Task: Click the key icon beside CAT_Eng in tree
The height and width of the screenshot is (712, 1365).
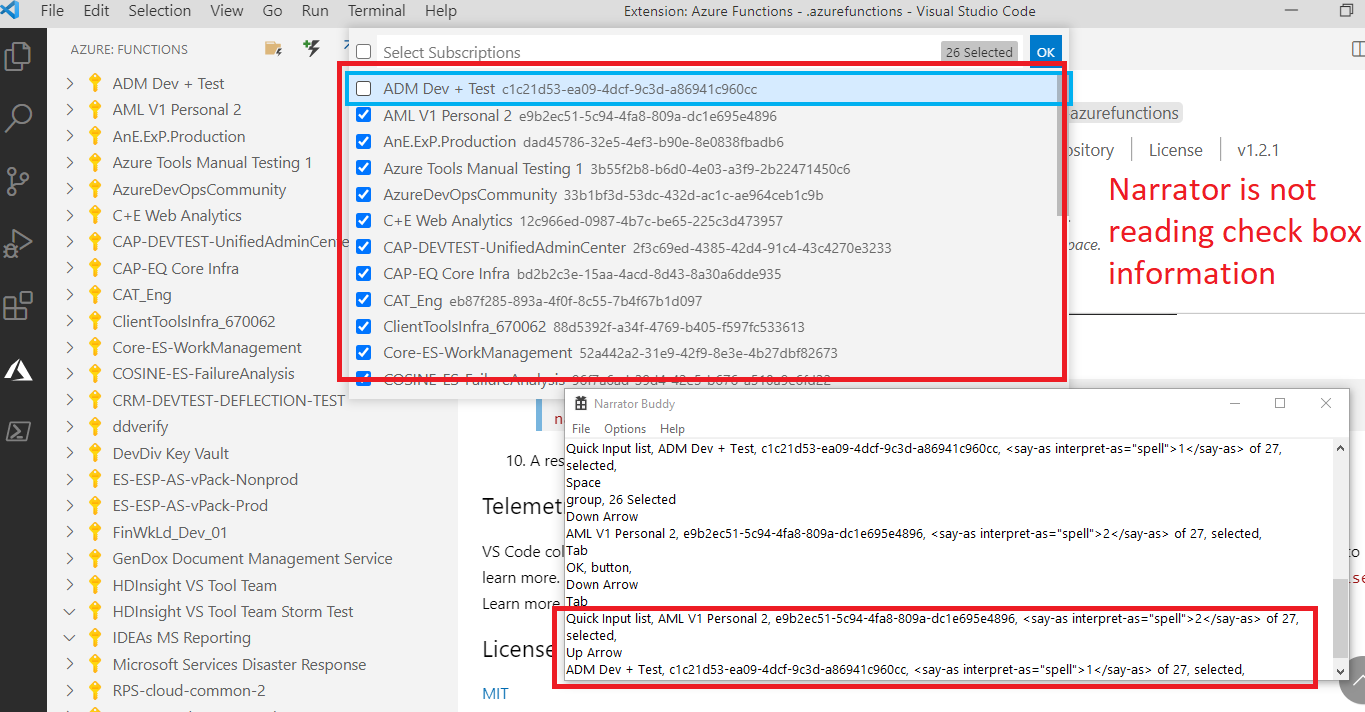Action: 95,295
